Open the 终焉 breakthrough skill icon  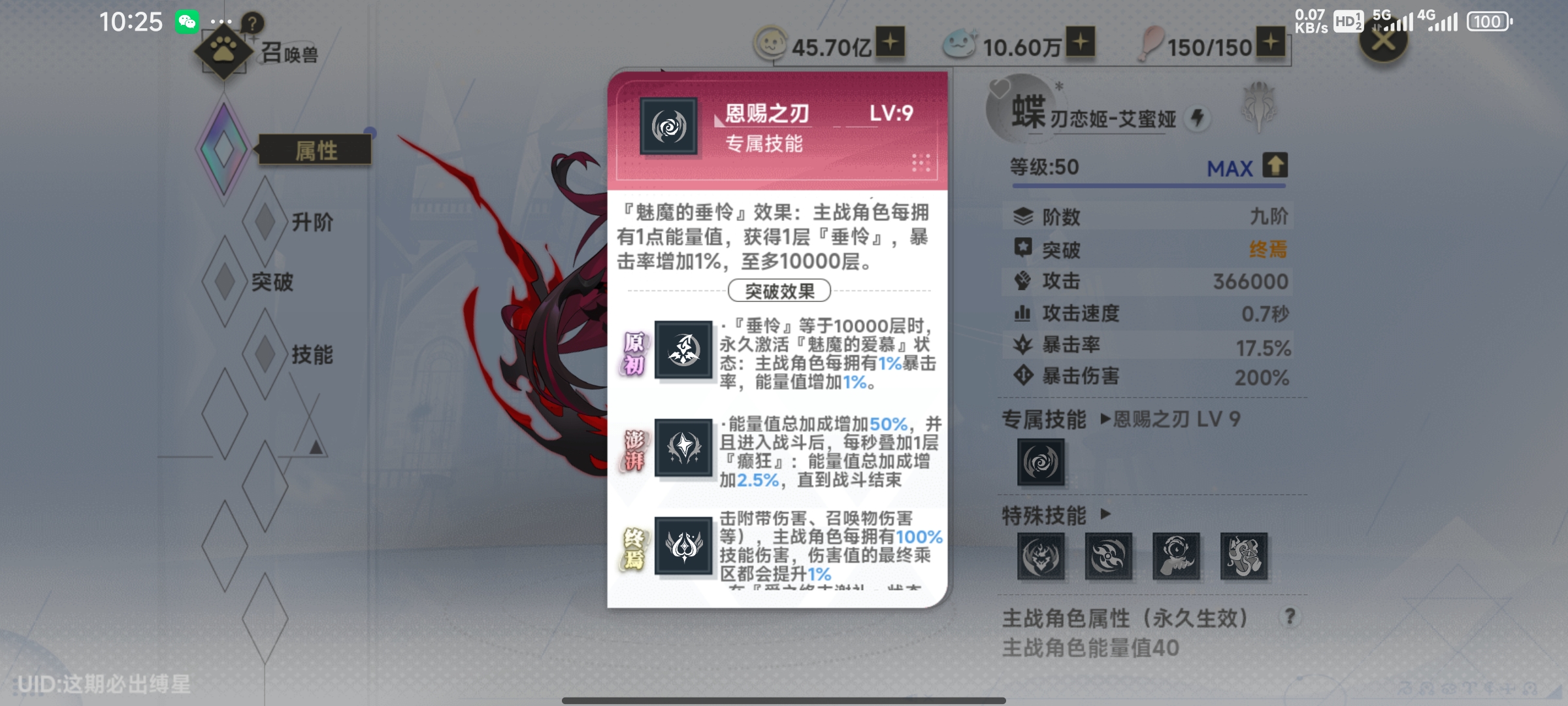tap(683, 546)
